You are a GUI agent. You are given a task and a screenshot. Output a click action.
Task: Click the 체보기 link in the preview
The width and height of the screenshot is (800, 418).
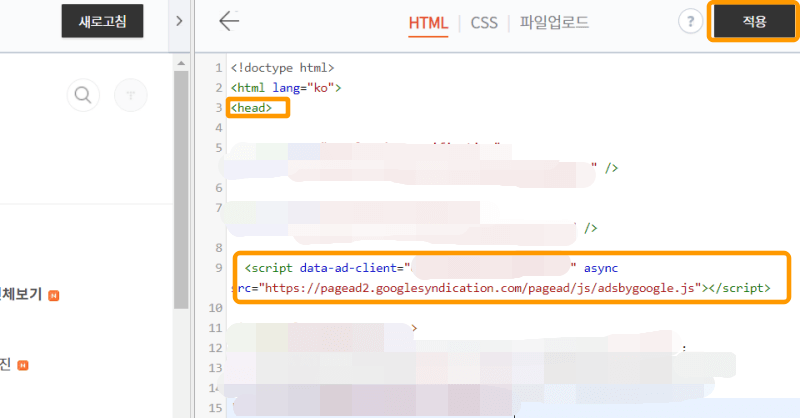click(x=20, y=294)
